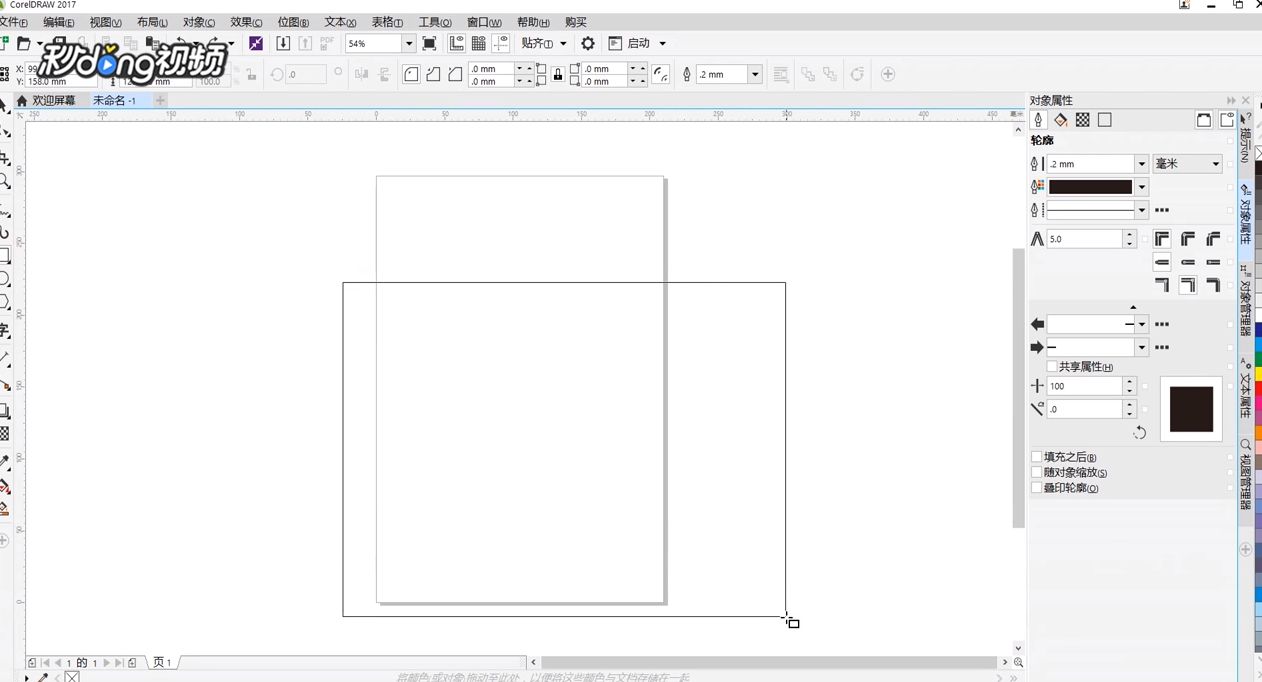Click the black outline color swatch
1262x682 pixels.
point(1090,187)
